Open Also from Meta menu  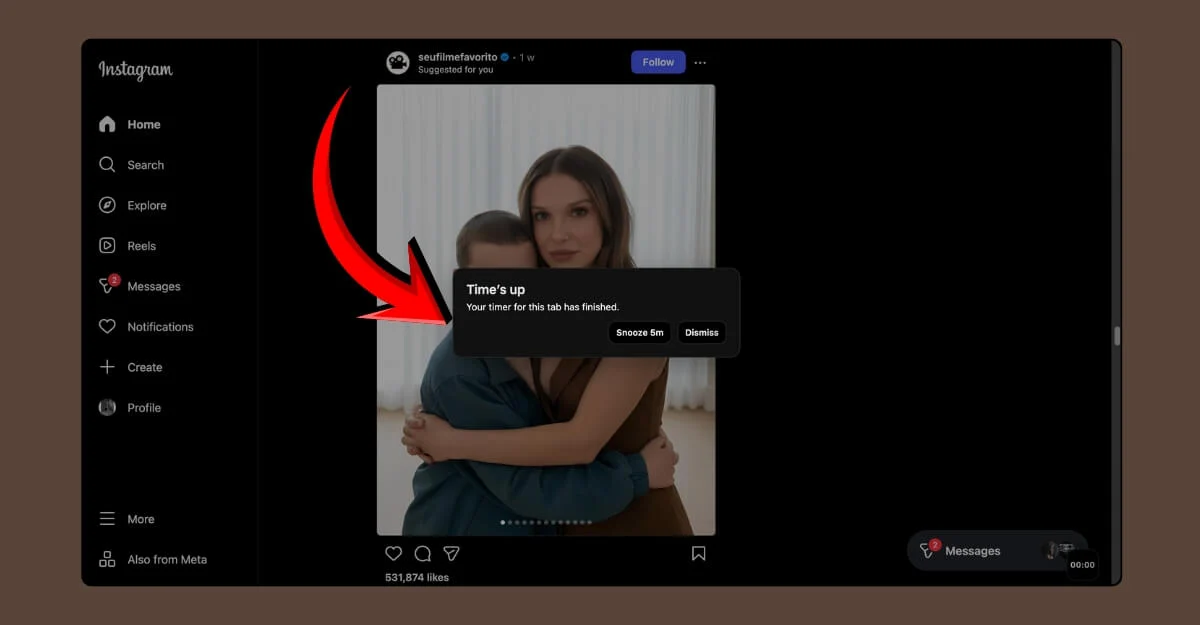[x=166, y=559]
